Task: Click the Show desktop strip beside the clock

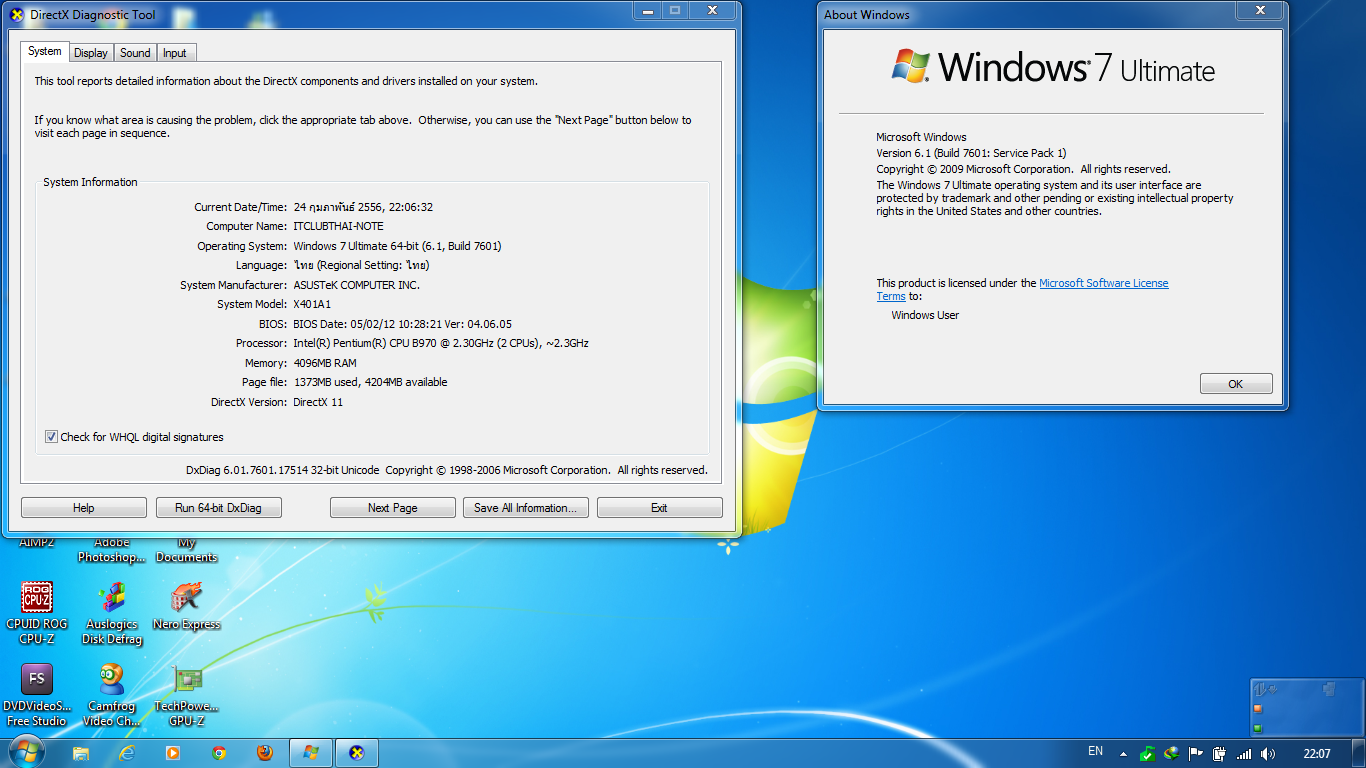Action: [x=1359, y=753]
